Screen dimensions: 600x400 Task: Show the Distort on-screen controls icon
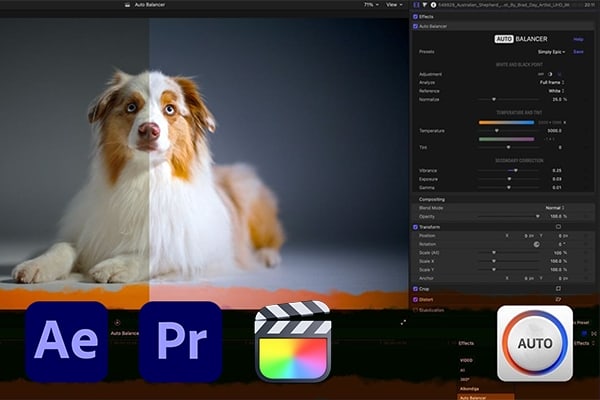[558, 299]
